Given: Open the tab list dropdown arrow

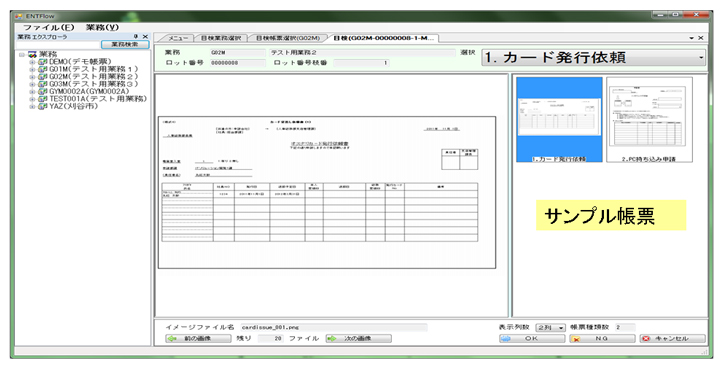Looking at the screenshot, I should coord(692,38).
